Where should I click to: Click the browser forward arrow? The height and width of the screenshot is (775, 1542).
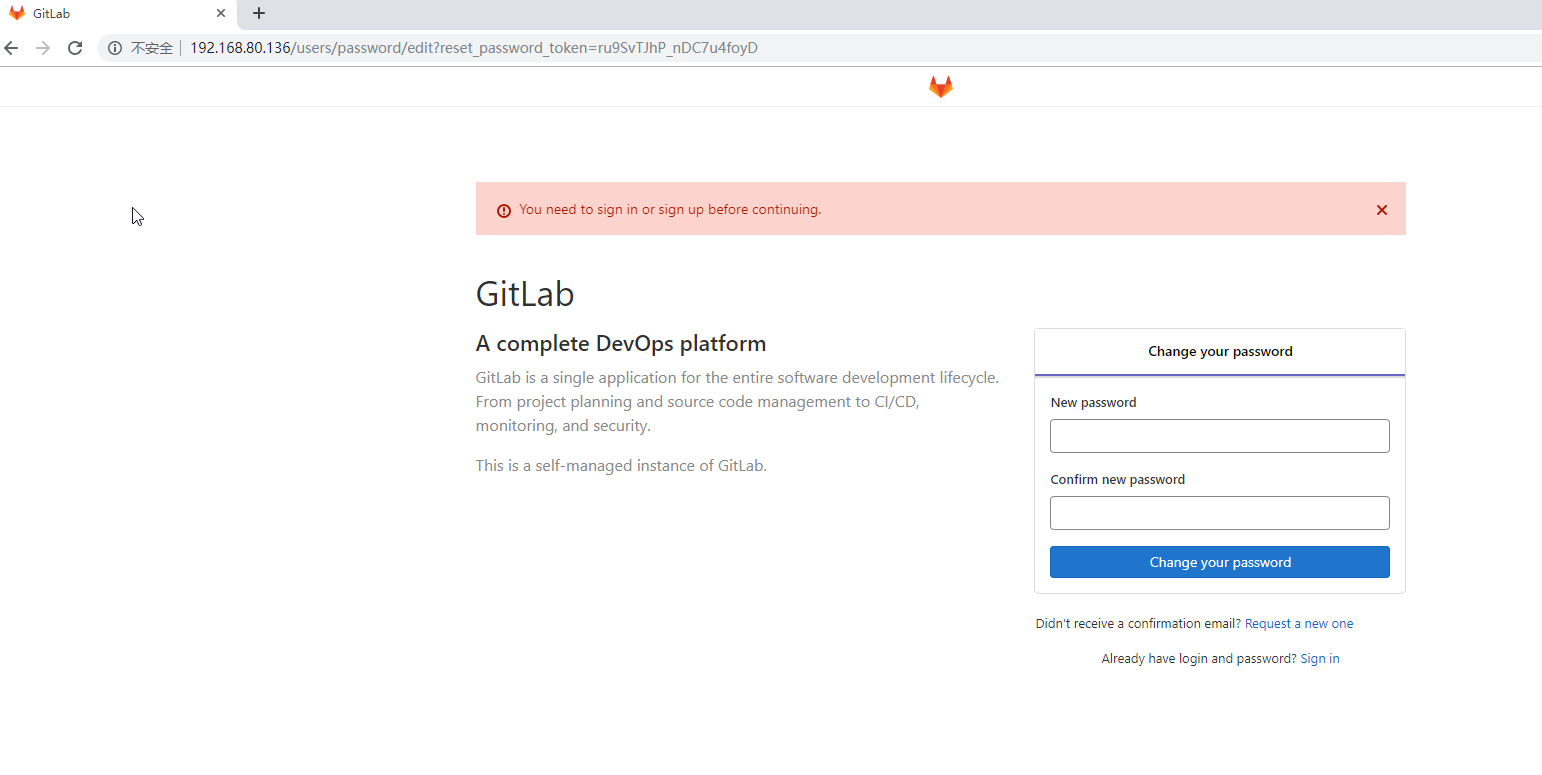pos(43,48)
